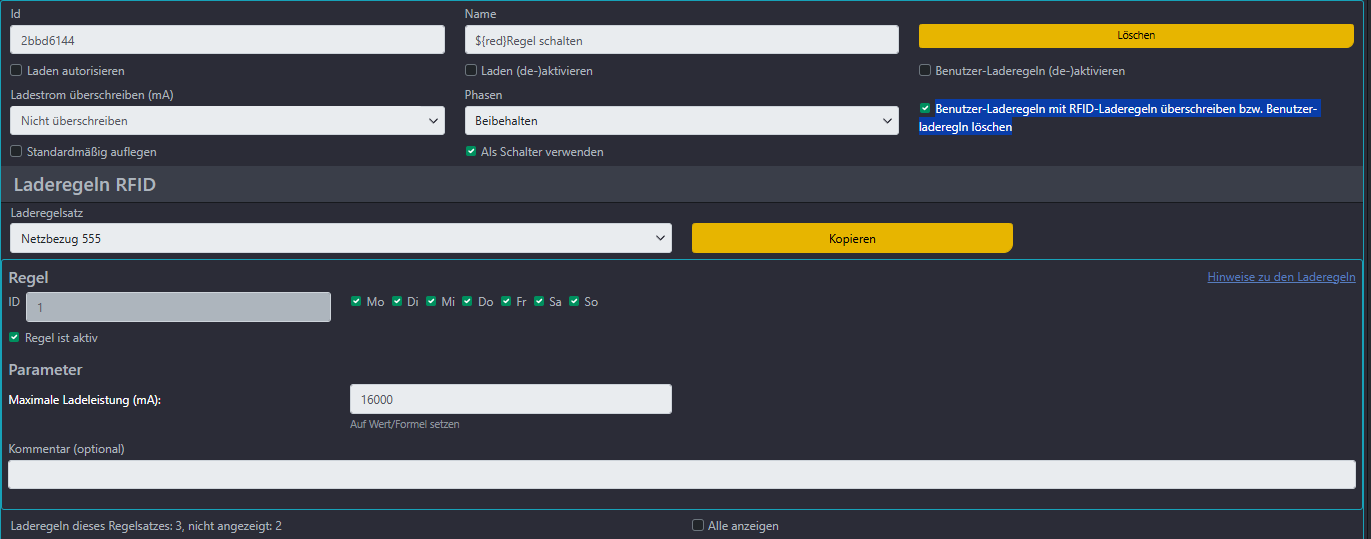Uncheck Regel ist aktiv
The width and height of the screenshot is (1371, 539).
[14, 338]
